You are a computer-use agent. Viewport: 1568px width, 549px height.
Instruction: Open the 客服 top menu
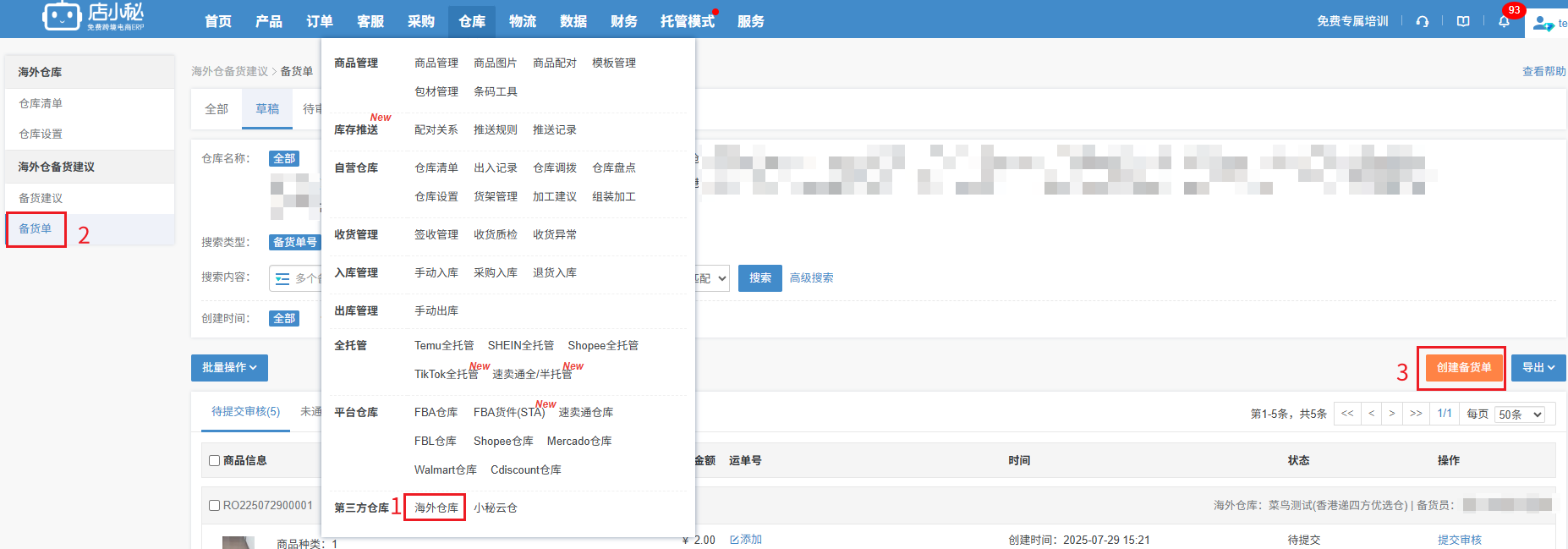click(x=370, y=21)
